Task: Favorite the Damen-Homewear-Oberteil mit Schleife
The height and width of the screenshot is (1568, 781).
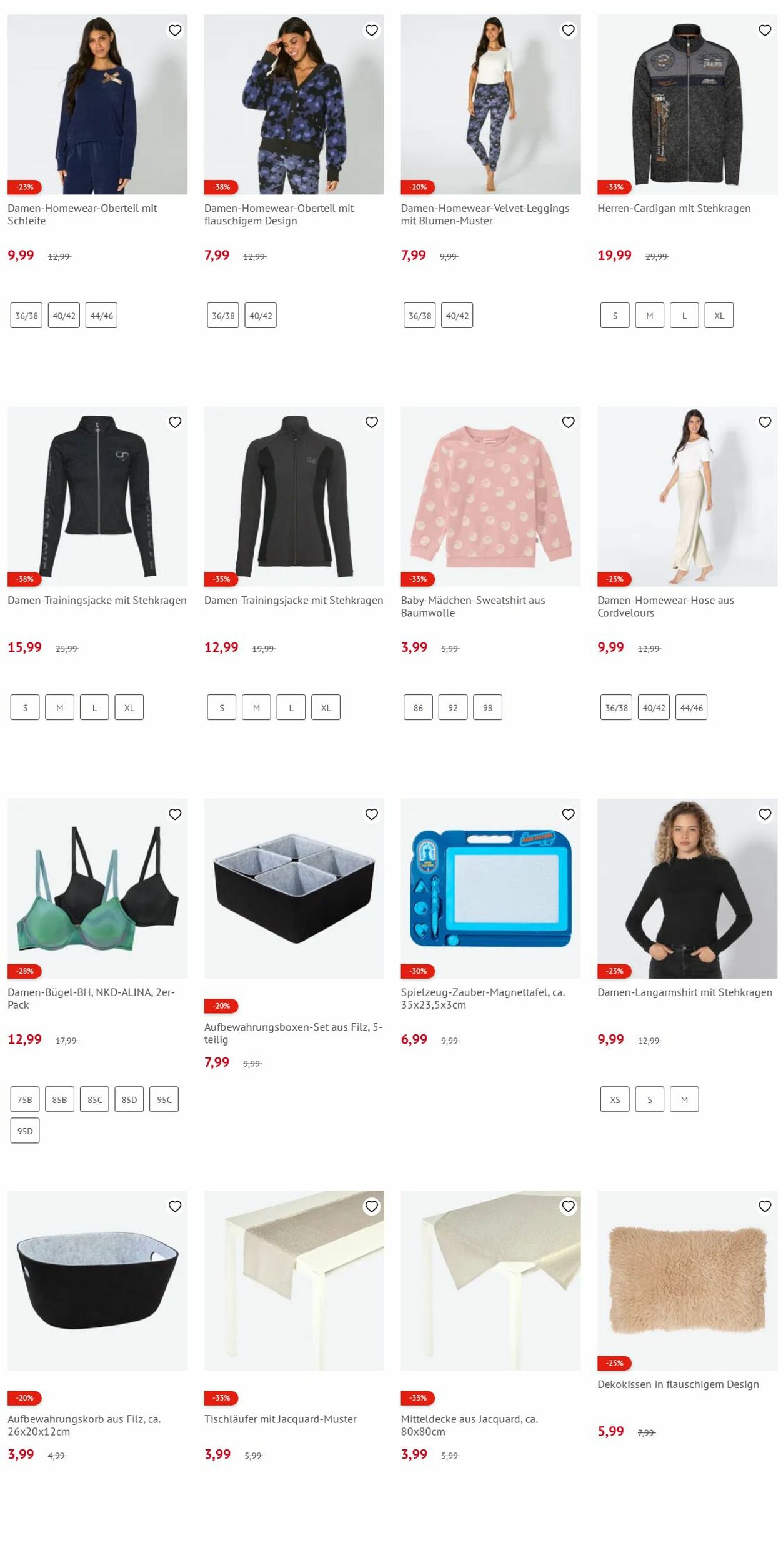Action: click(x=175, y=31)
